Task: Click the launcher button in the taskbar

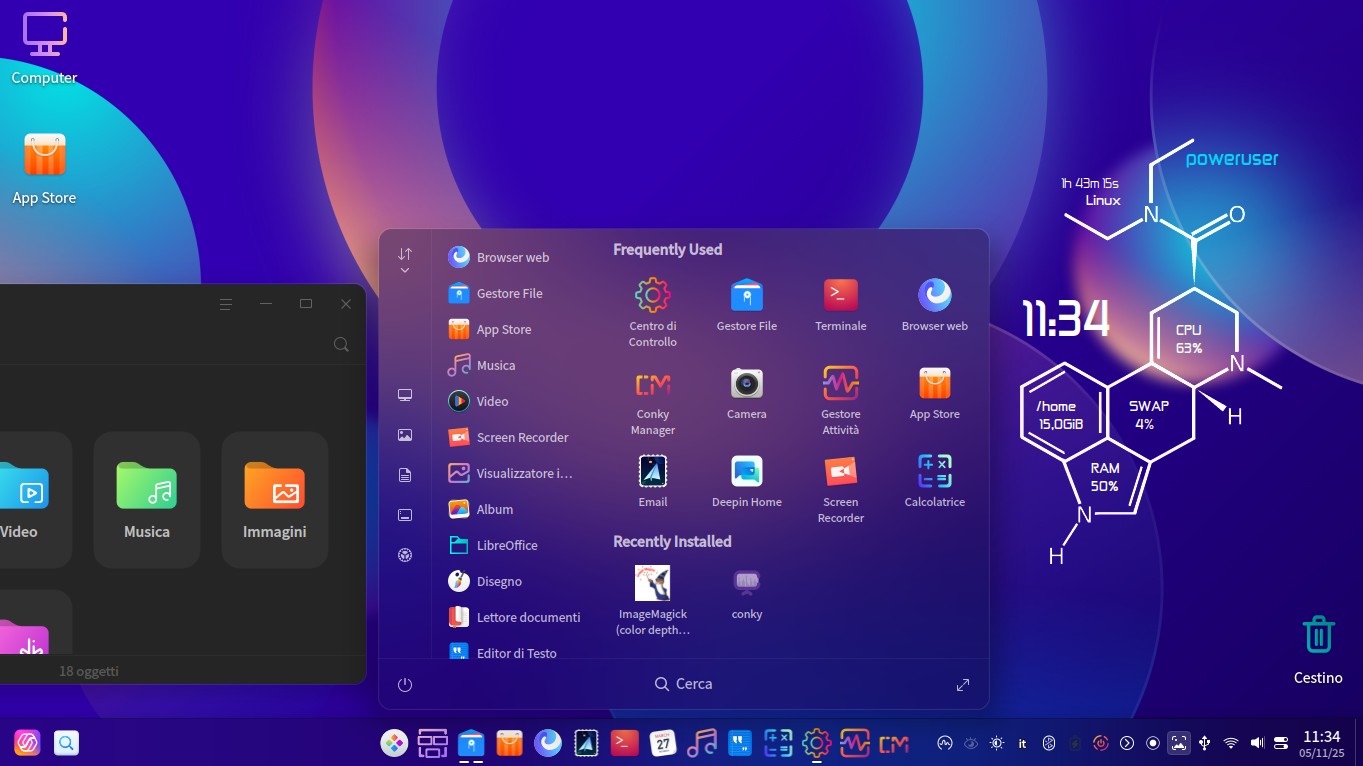Action: click(395, 743)
